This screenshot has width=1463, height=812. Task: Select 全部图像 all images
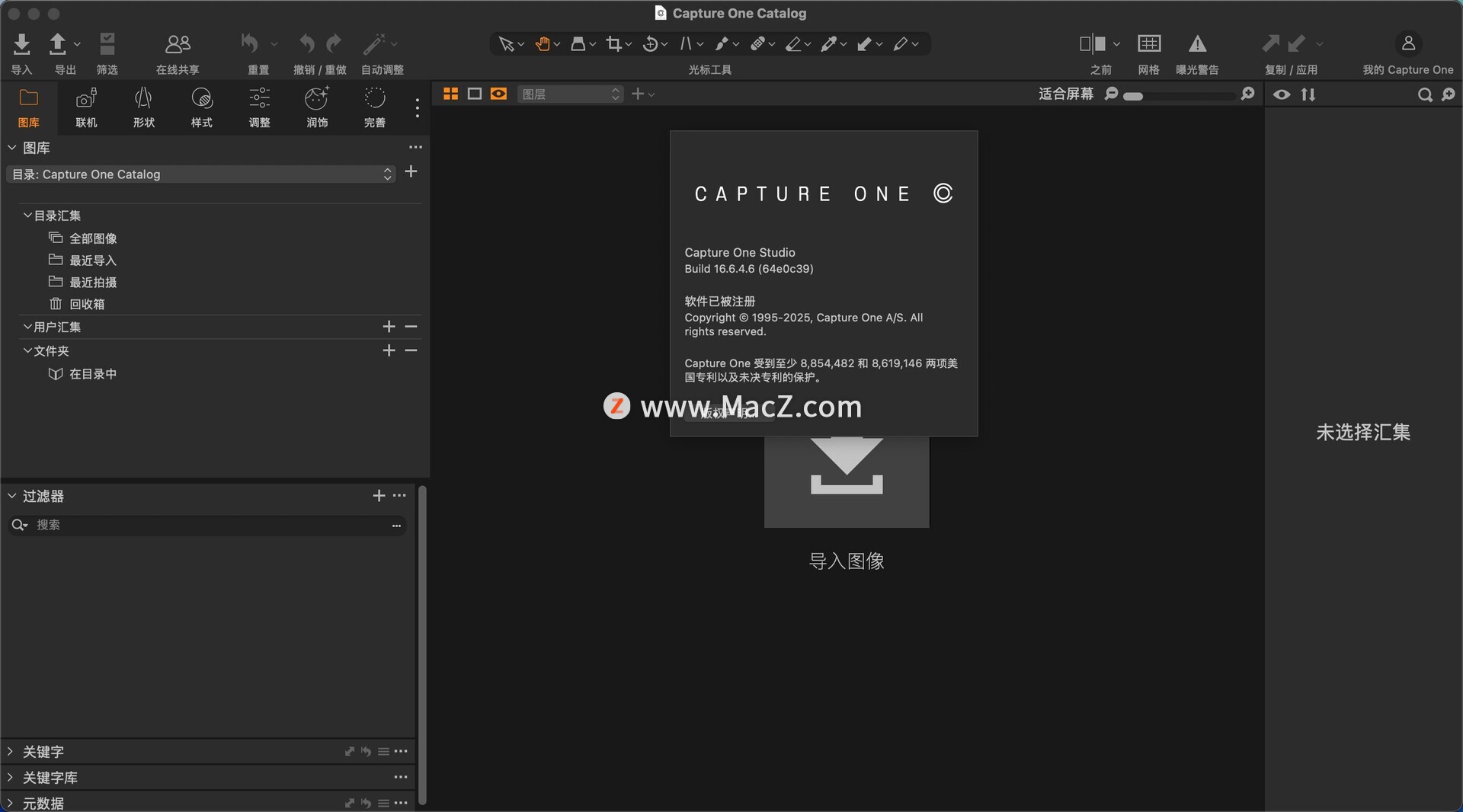coord(93,238)
